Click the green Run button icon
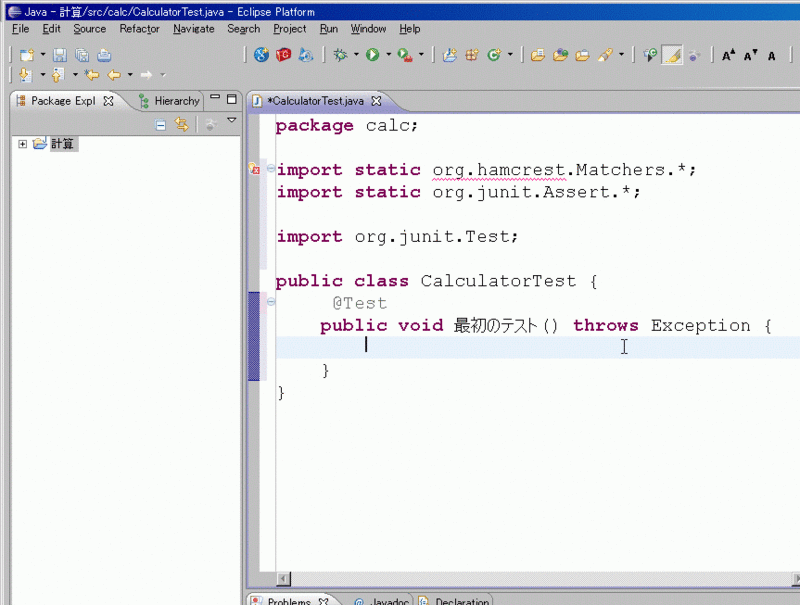This screenshot has height=605, width=800. pyautogui.click(x=372, y=55)
